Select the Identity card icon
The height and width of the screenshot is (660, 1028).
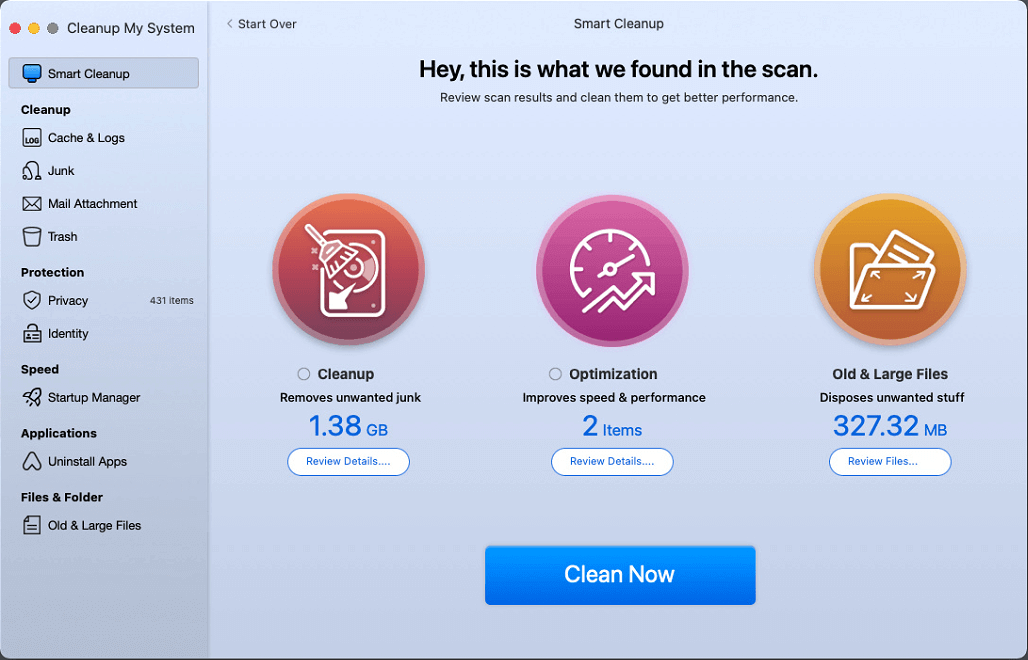[x=31, y=334]
